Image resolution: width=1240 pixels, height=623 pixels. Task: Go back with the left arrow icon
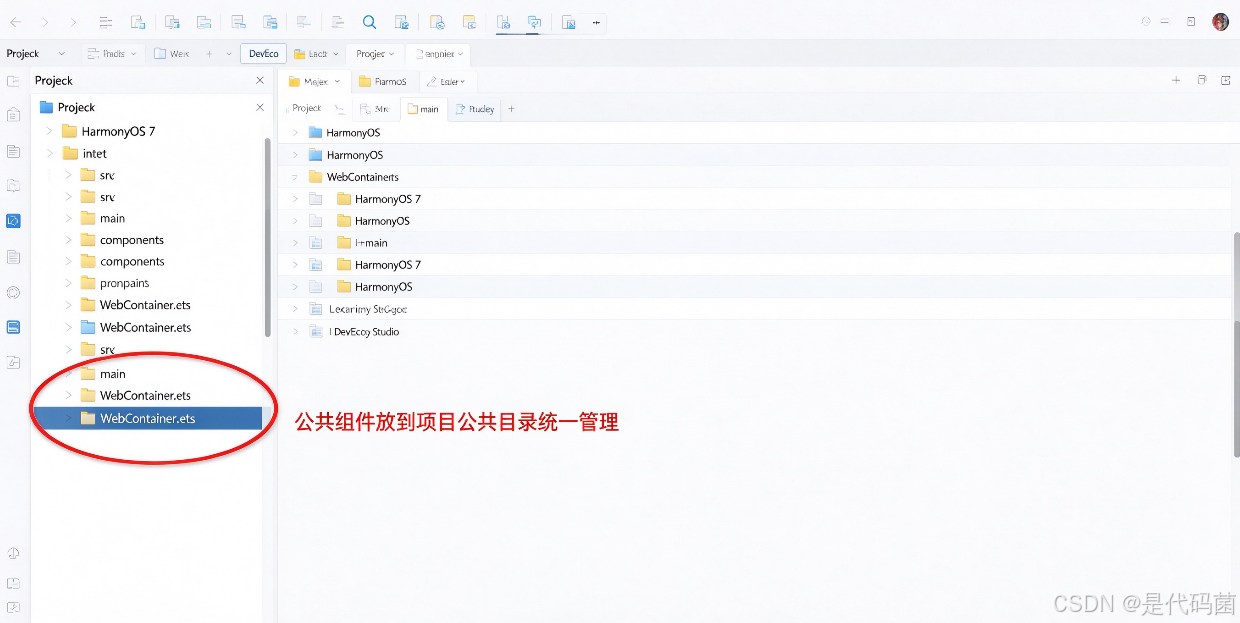(16, 22)
